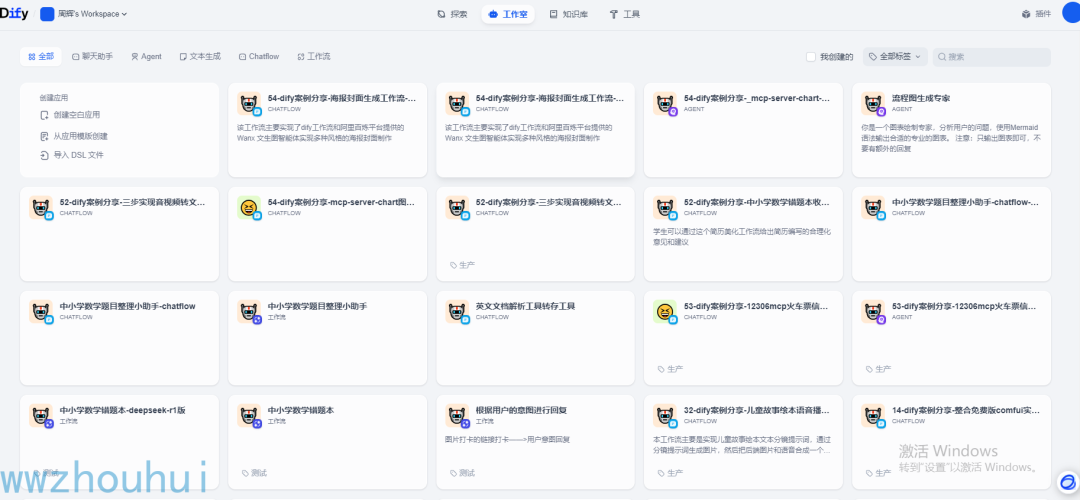Click laughing emoji icon of 54-dify mcp-server-chart chatflow
The height and width of the screenshot is (500, 1080).
[249, 207]
